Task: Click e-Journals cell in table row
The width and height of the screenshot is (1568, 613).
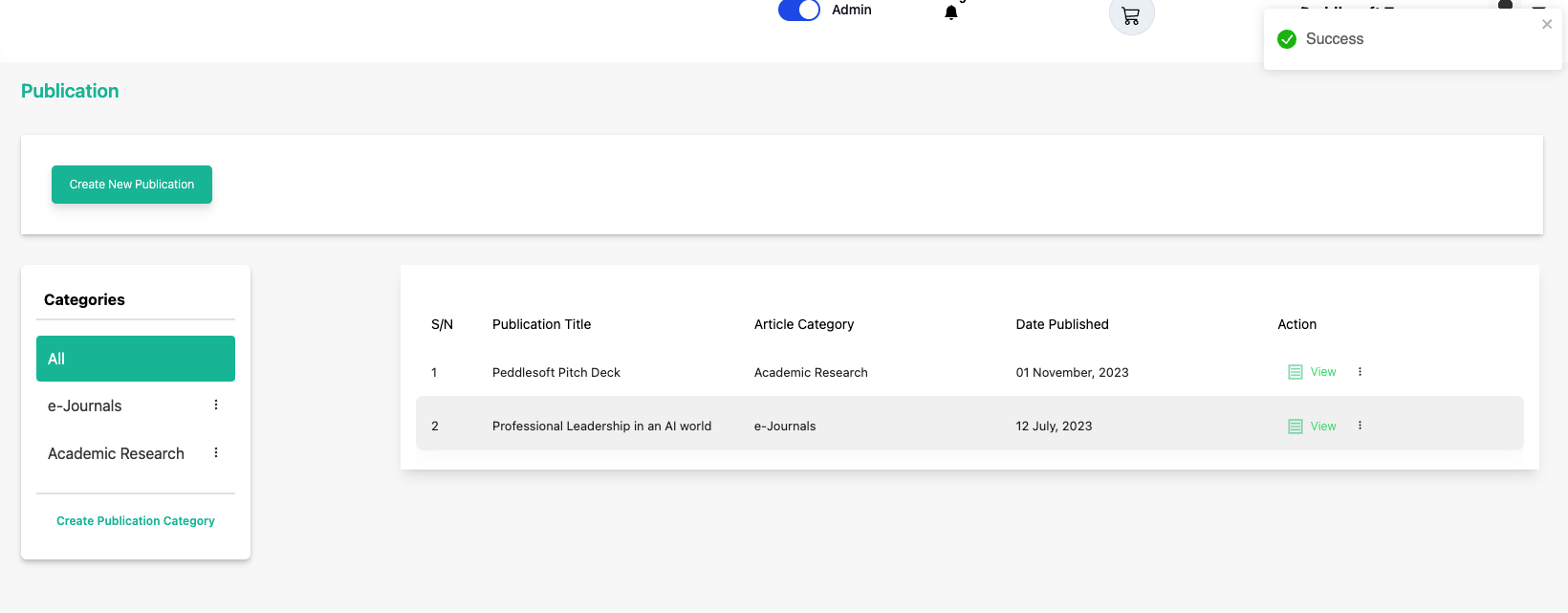Action: point(785,427)
